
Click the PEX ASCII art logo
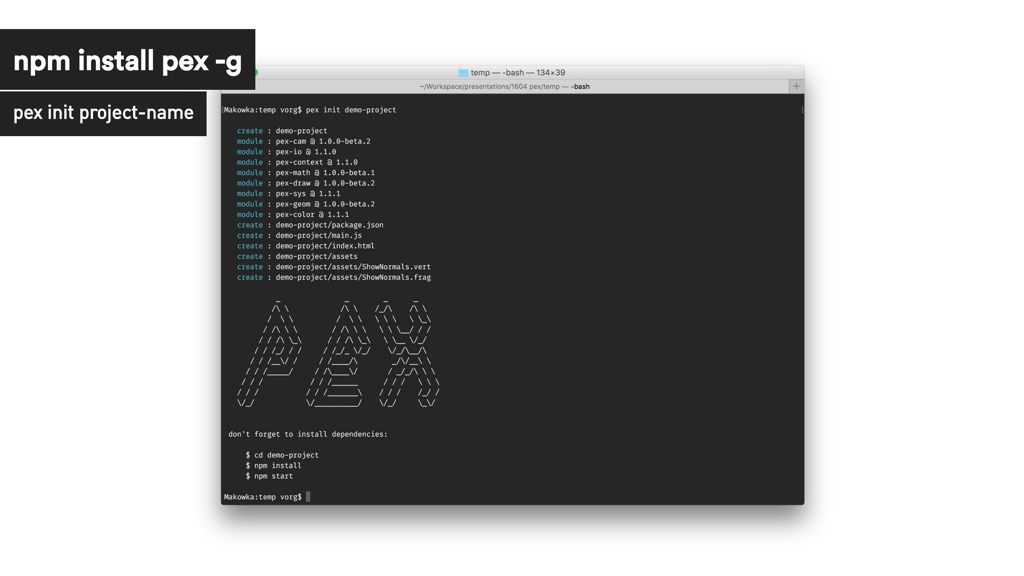coord(338,355)
